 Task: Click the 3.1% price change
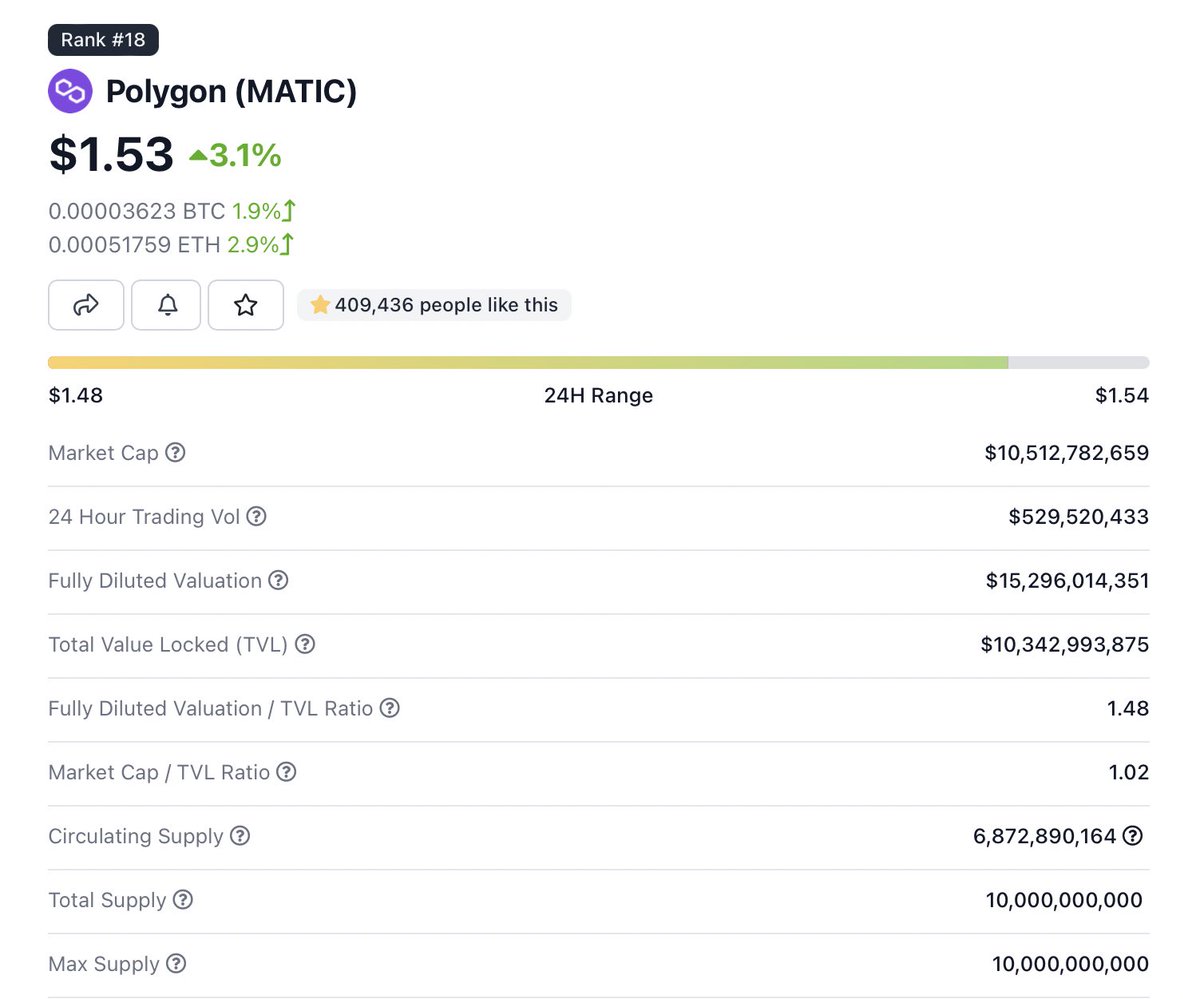pos(245,155)
